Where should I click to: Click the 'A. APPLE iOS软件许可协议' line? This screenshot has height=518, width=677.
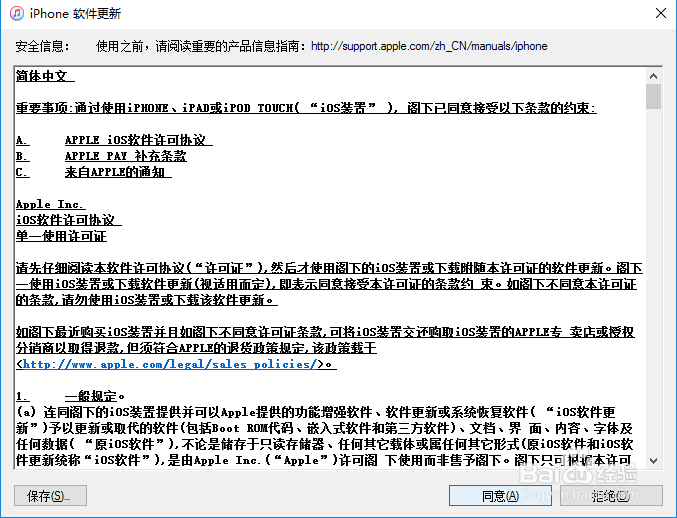114,140
